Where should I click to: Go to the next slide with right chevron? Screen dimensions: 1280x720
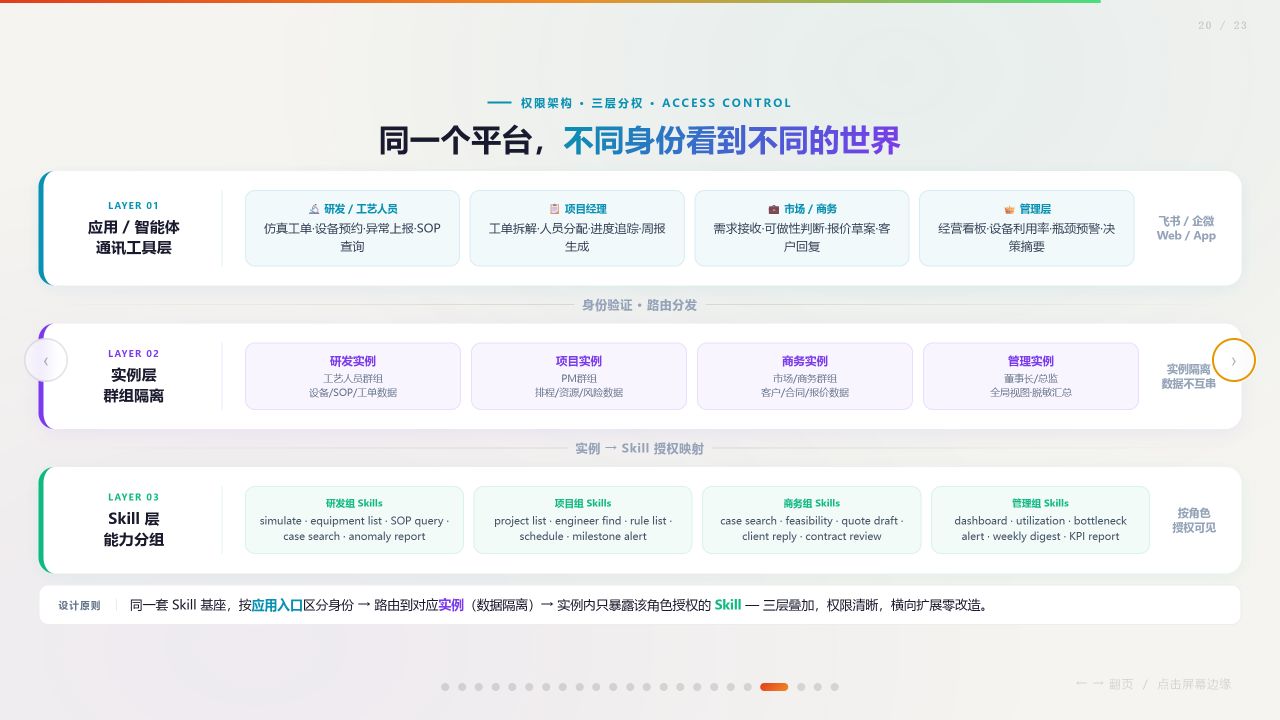tap(1233, 360)
